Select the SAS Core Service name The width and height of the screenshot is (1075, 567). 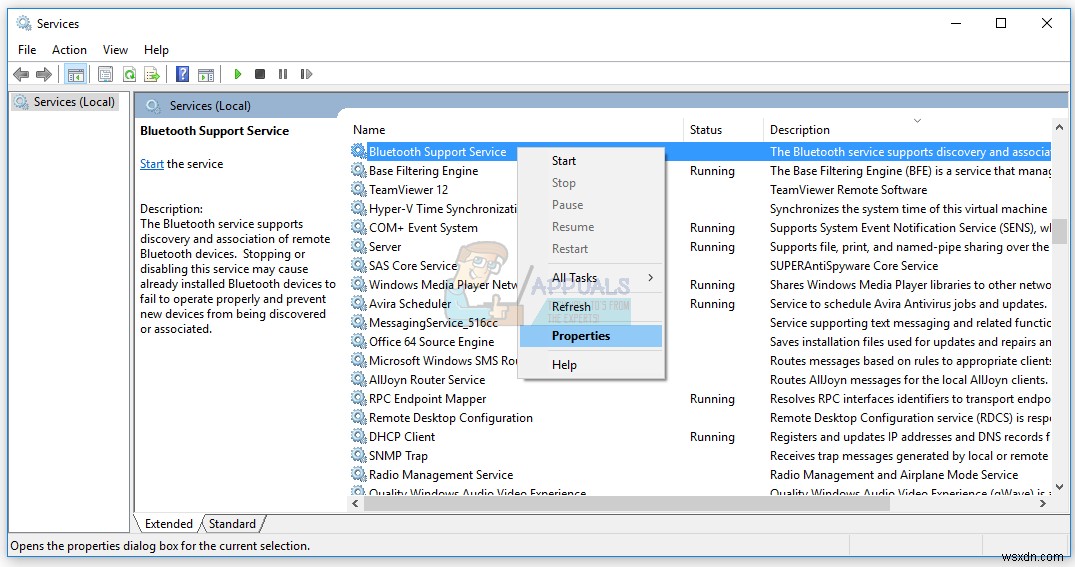[x=413, y=265]
